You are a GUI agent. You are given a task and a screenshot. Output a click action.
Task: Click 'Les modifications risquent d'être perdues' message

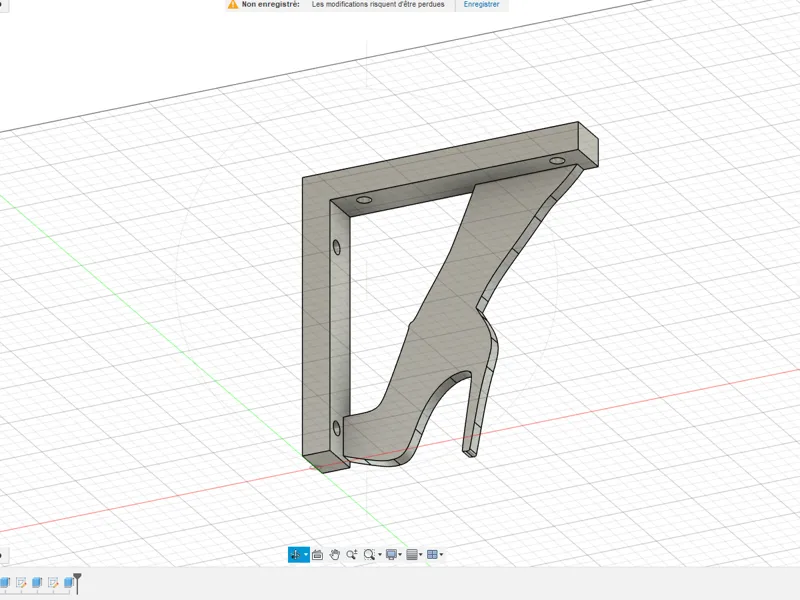pos(378,4)
